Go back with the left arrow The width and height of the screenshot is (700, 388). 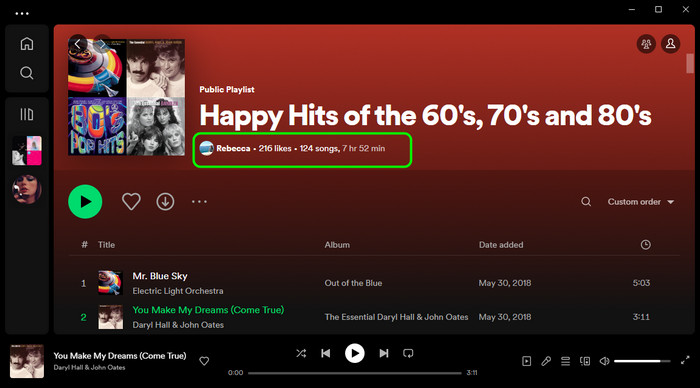tap(78, 44)
